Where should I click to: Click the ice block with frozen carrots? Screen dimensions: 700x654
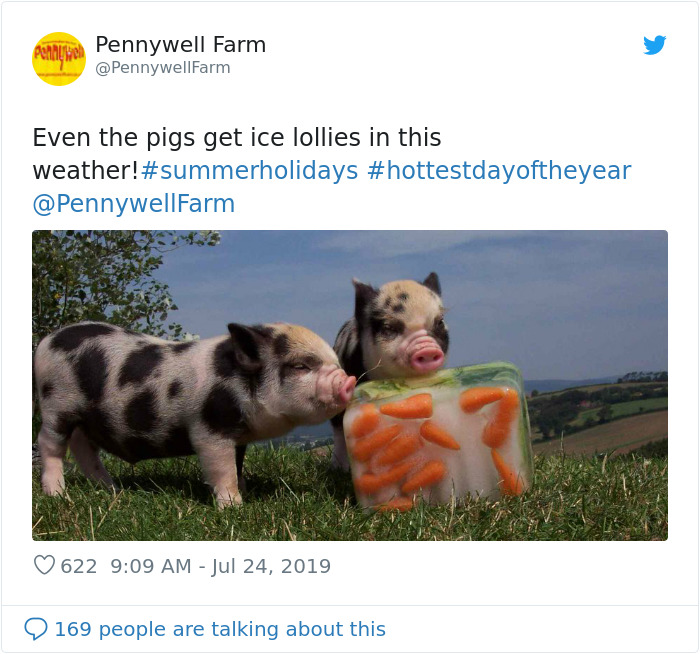click(x=438, y=440)
